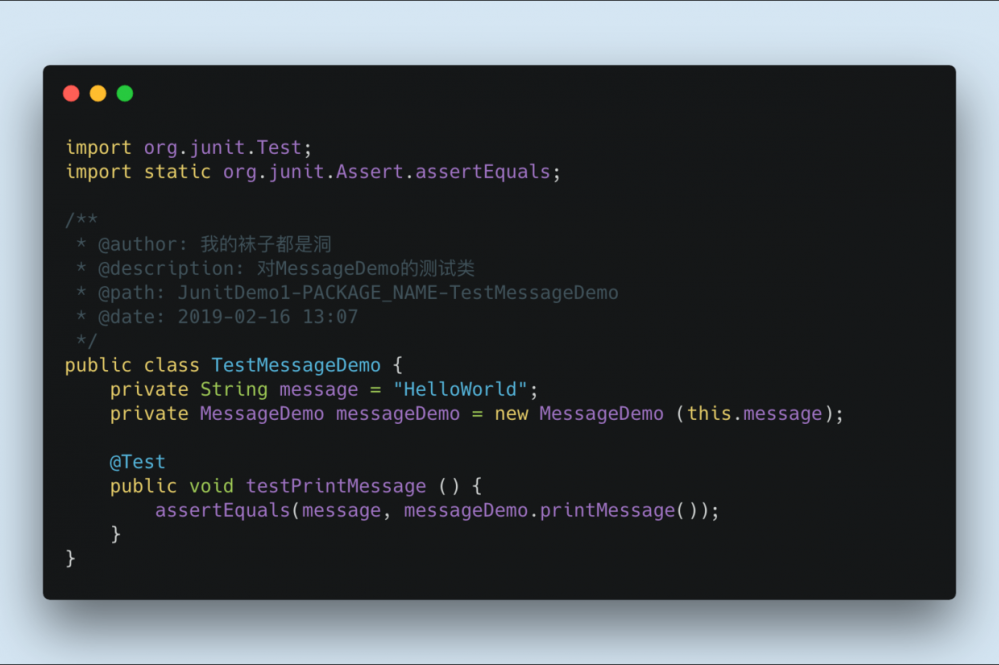Click TestMessageDemo in the class declaration
The height and width of the screenshot is (665, 999).
295,365
